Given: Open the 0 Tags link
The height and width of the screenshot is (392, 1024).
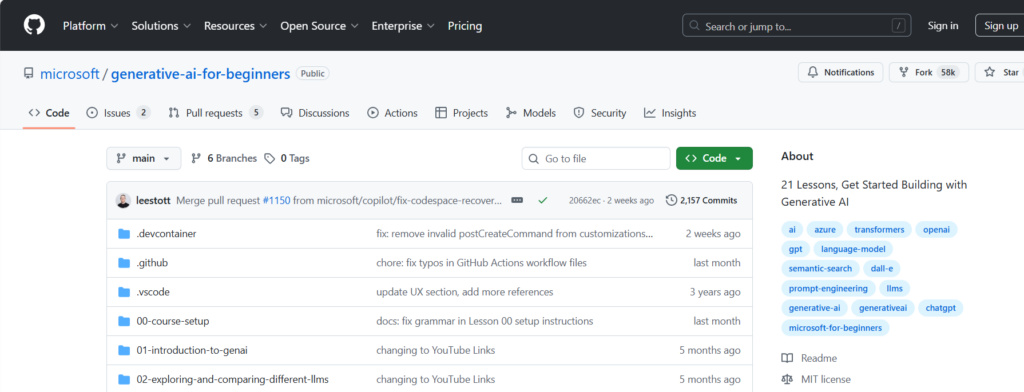Looking at the screenshot, I should click(287, 158).
